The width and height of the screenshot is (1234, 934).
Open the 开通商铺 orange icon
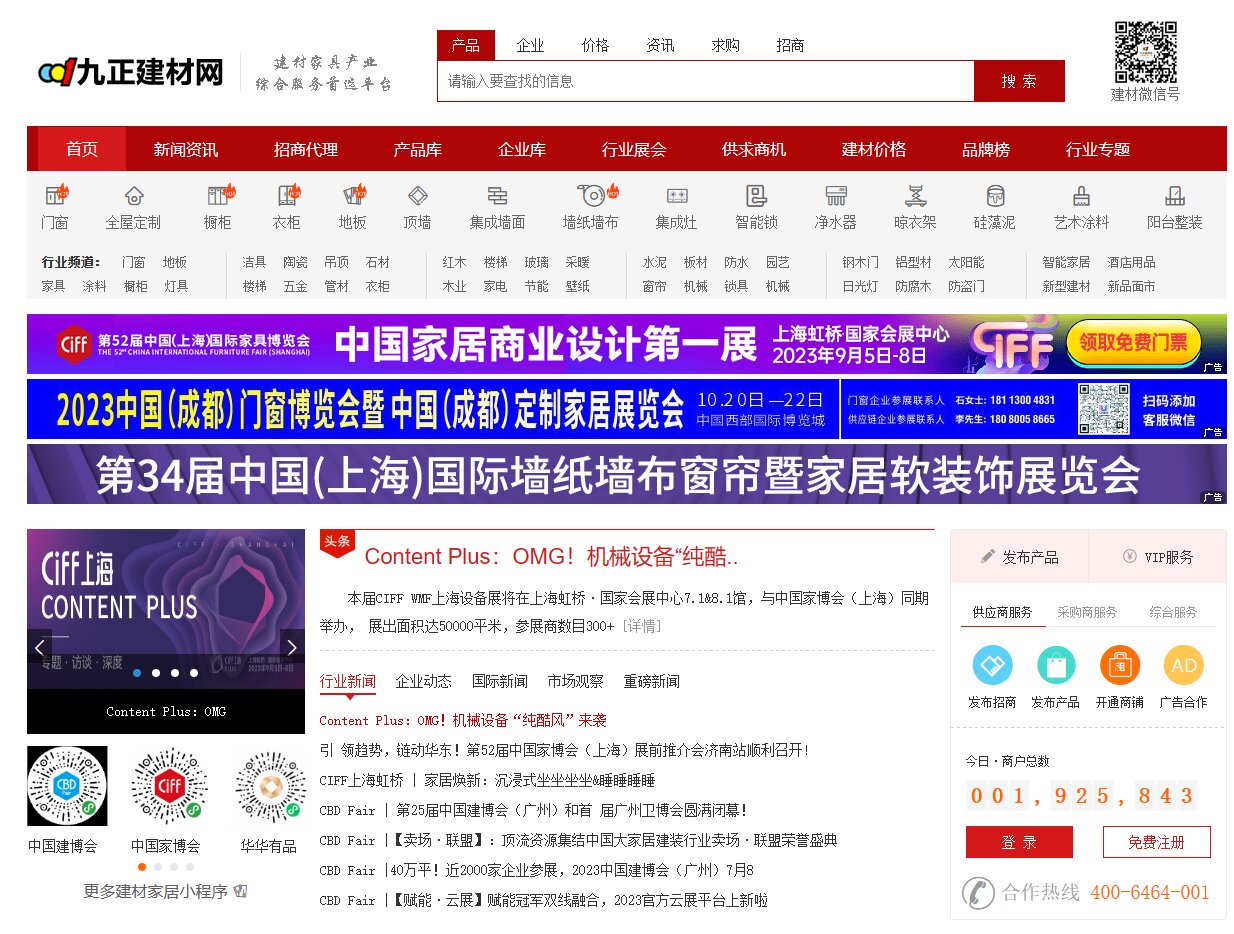pos(1120,665)
